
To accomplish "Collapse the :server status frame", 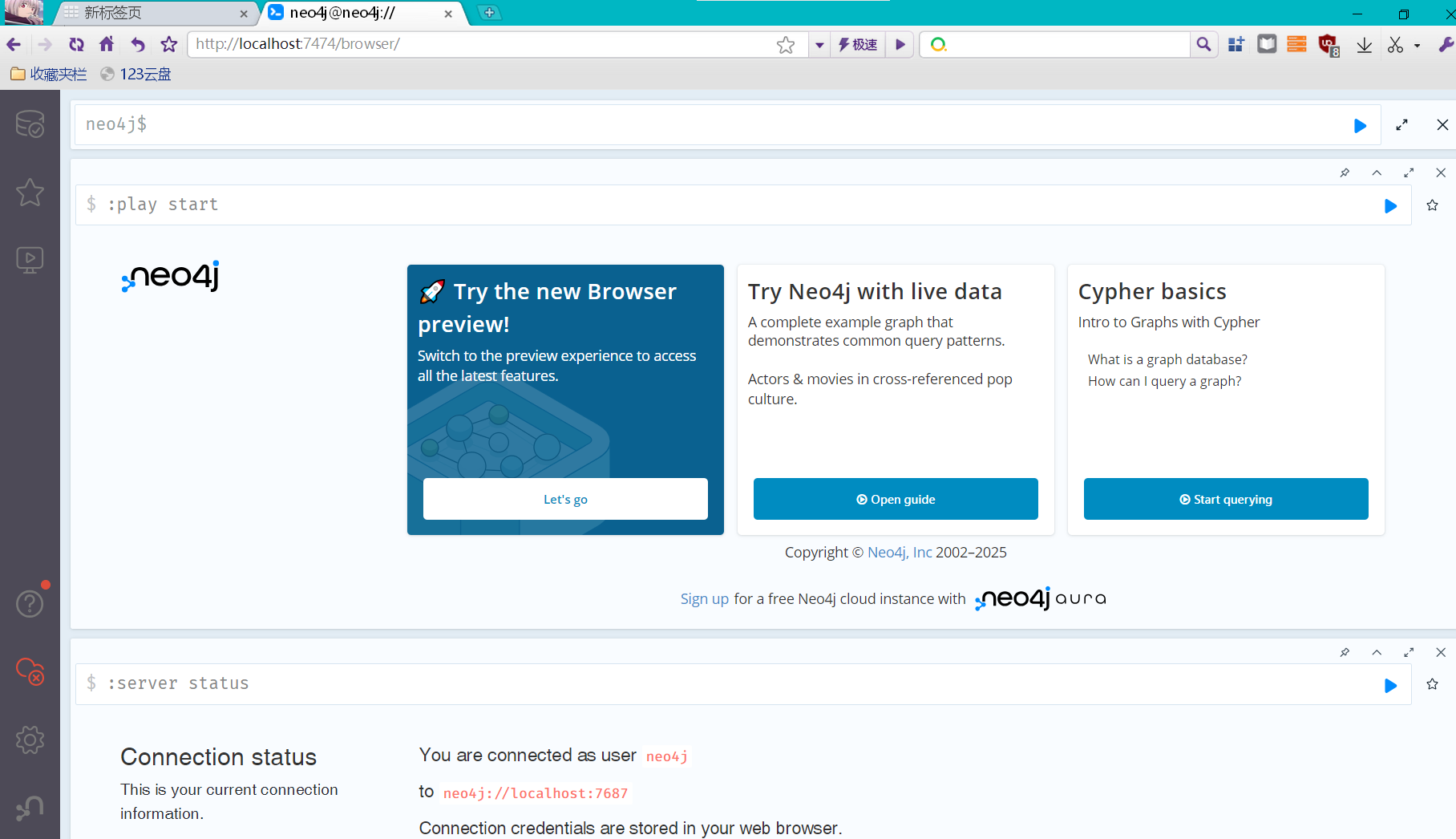I will (1377, 652).
